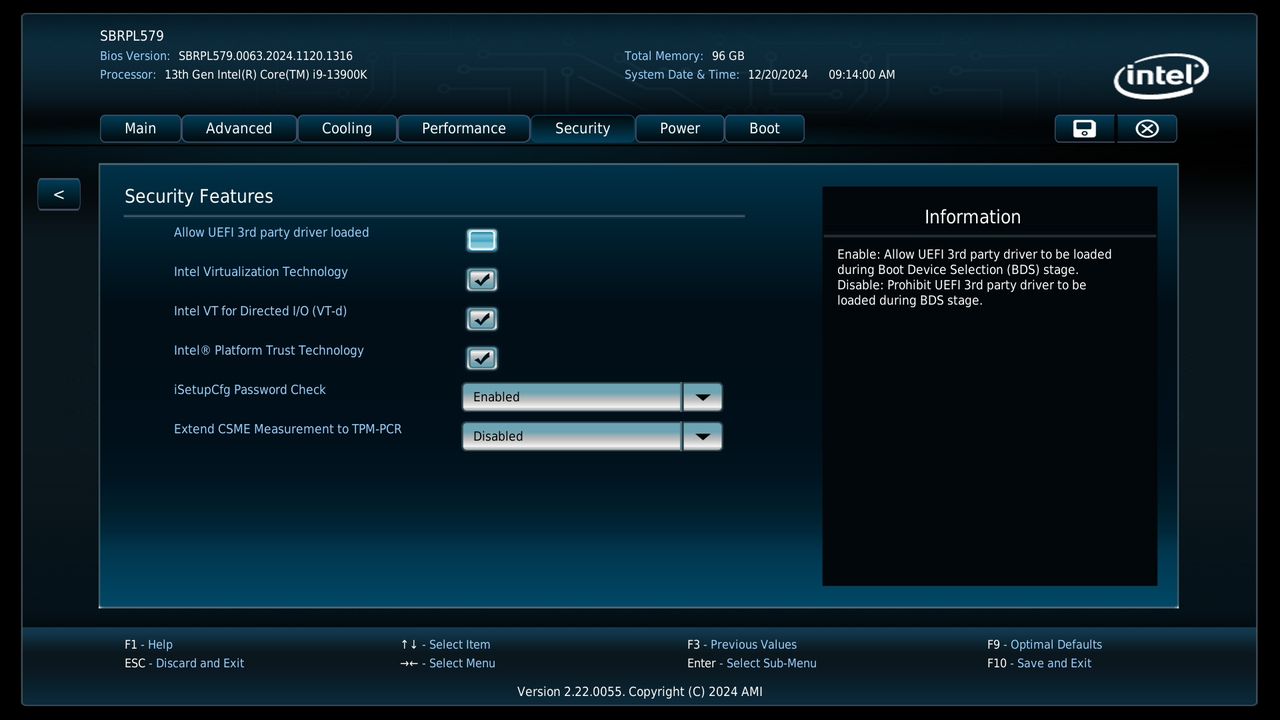Enable Allow UEFI 3rd party driver loaded checkbox
1280x720 pixels.
482,240
